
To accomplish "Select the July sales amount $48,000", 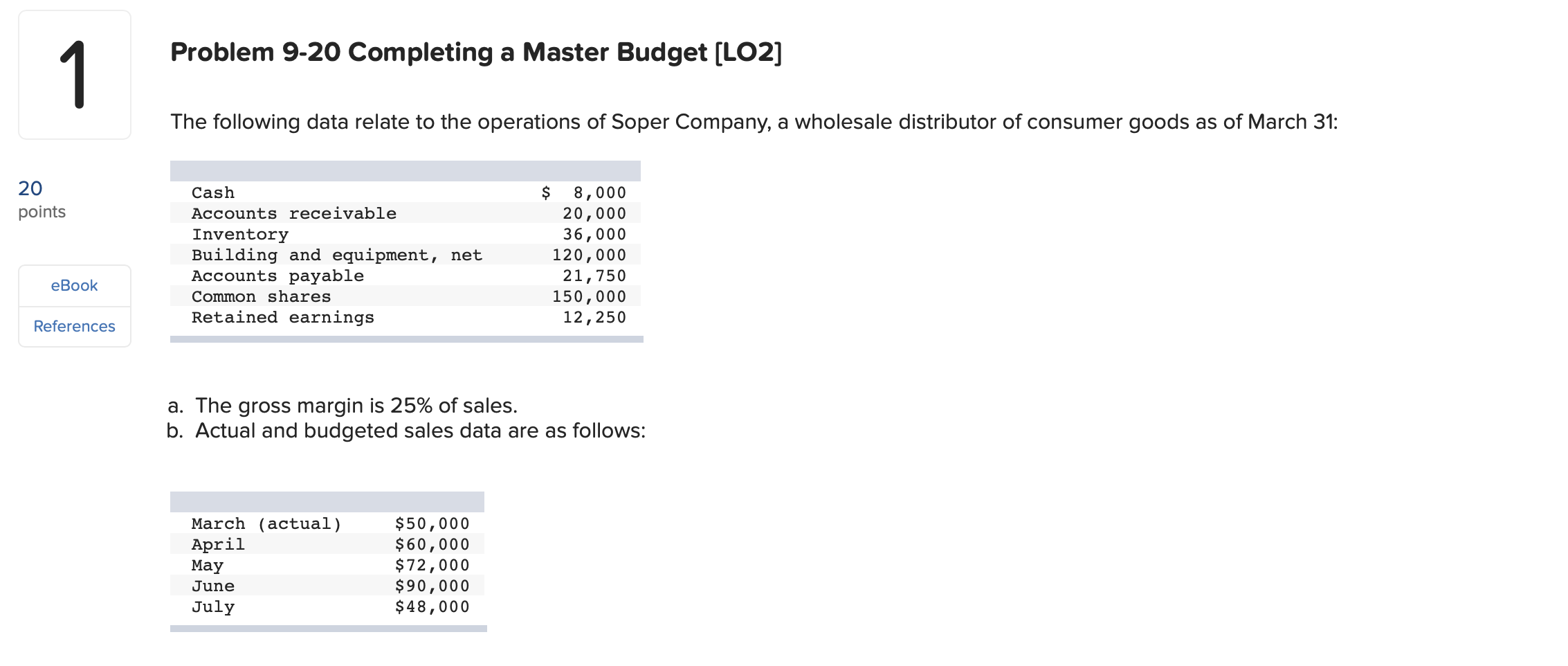I will (x=431, y=606).
